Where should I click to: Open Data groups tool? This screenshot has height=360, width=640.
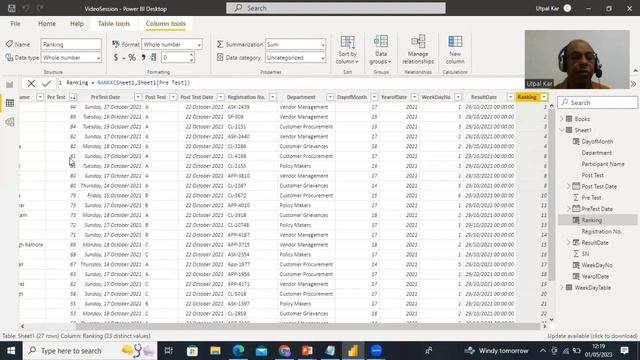pyautogui.click(x=380, y=49)
